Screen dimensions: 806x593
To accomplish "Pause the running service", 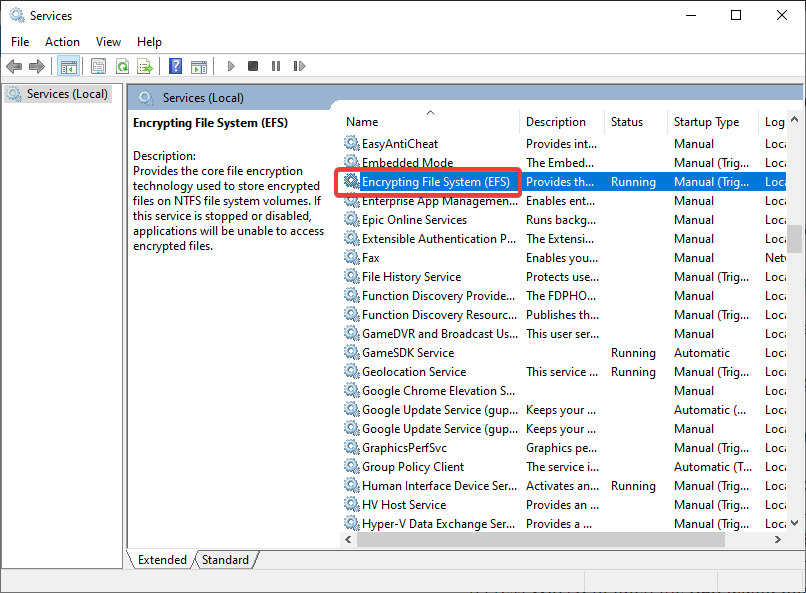I will click(276, 66).
